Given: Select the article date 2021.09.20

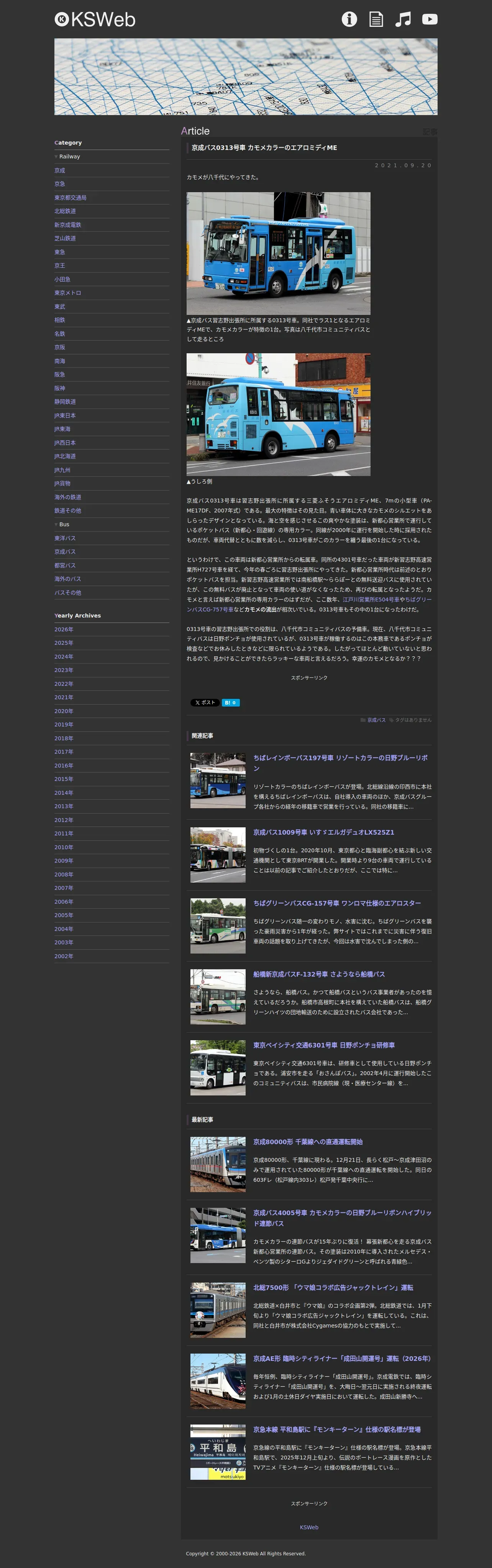Looking at the screenshot, I should 403,165.
